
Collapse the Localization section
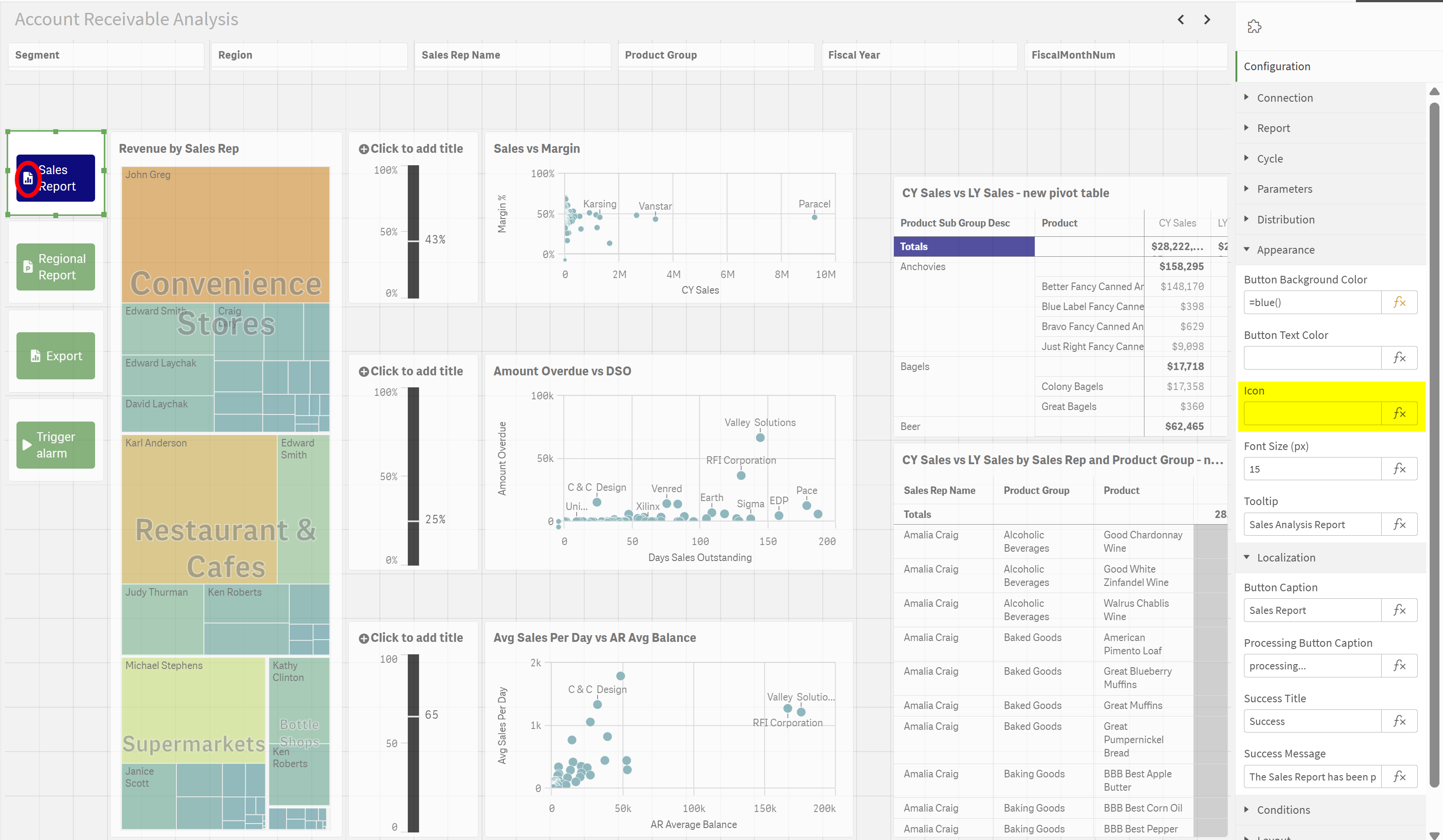1330,558
